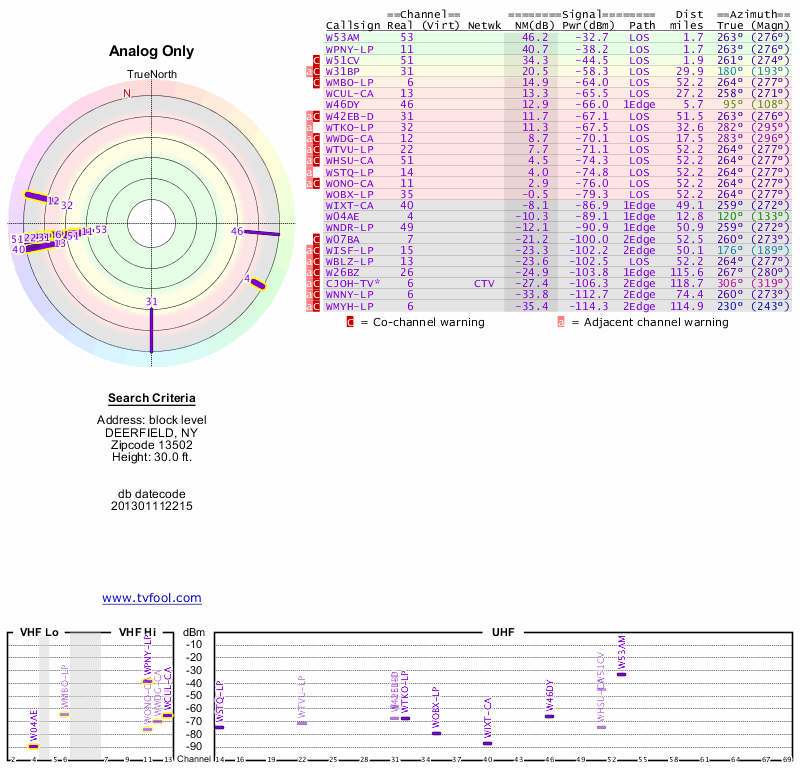
Task: Click the co-channel warning icon beside W07BA
Action: 317,240
